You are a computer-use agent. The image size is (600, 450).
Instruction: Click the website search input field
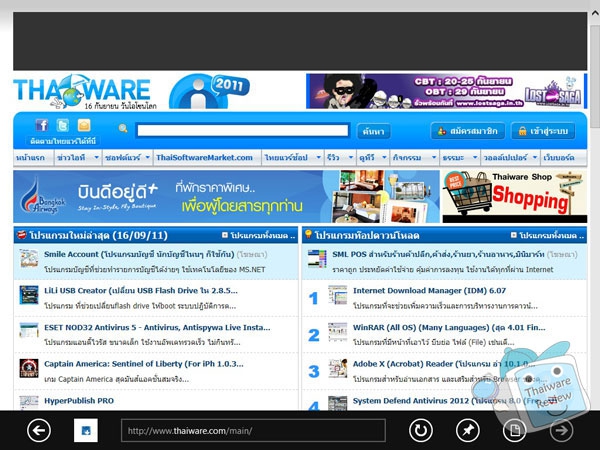(x=243, y=130)
